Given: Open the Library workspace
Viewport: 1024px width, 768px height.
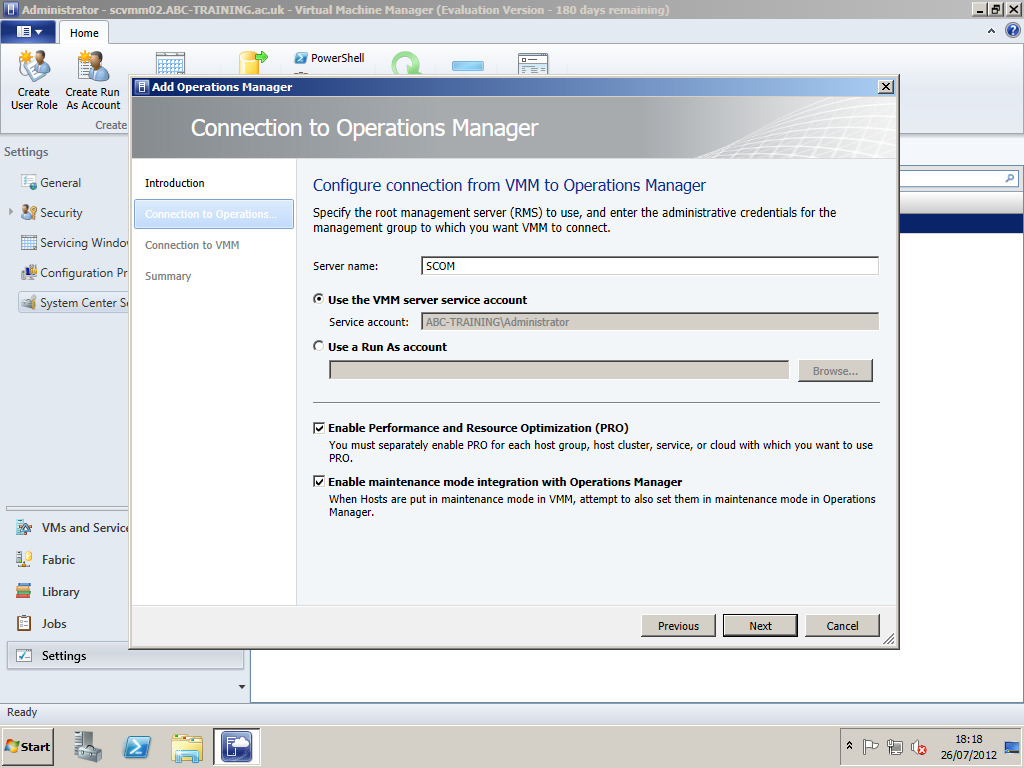Looking at the screenshot, I should tap(60, 592).
